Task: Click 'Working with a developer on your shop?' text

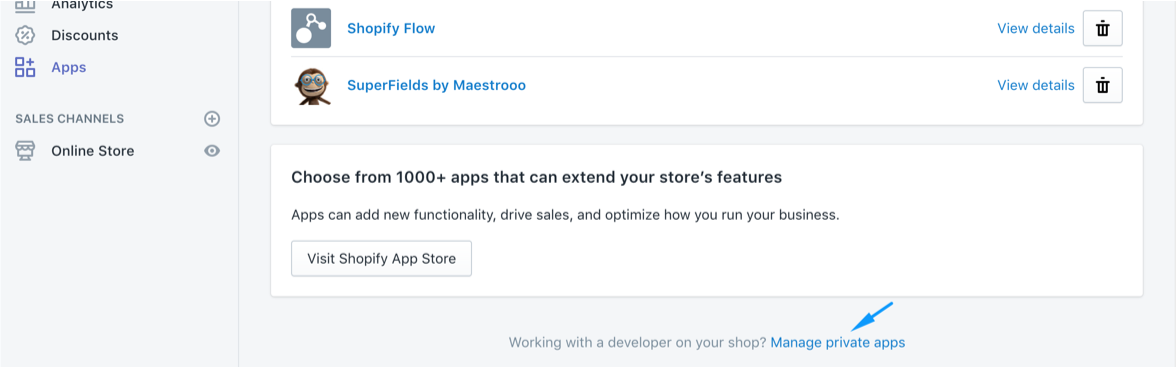Action: 638,342
